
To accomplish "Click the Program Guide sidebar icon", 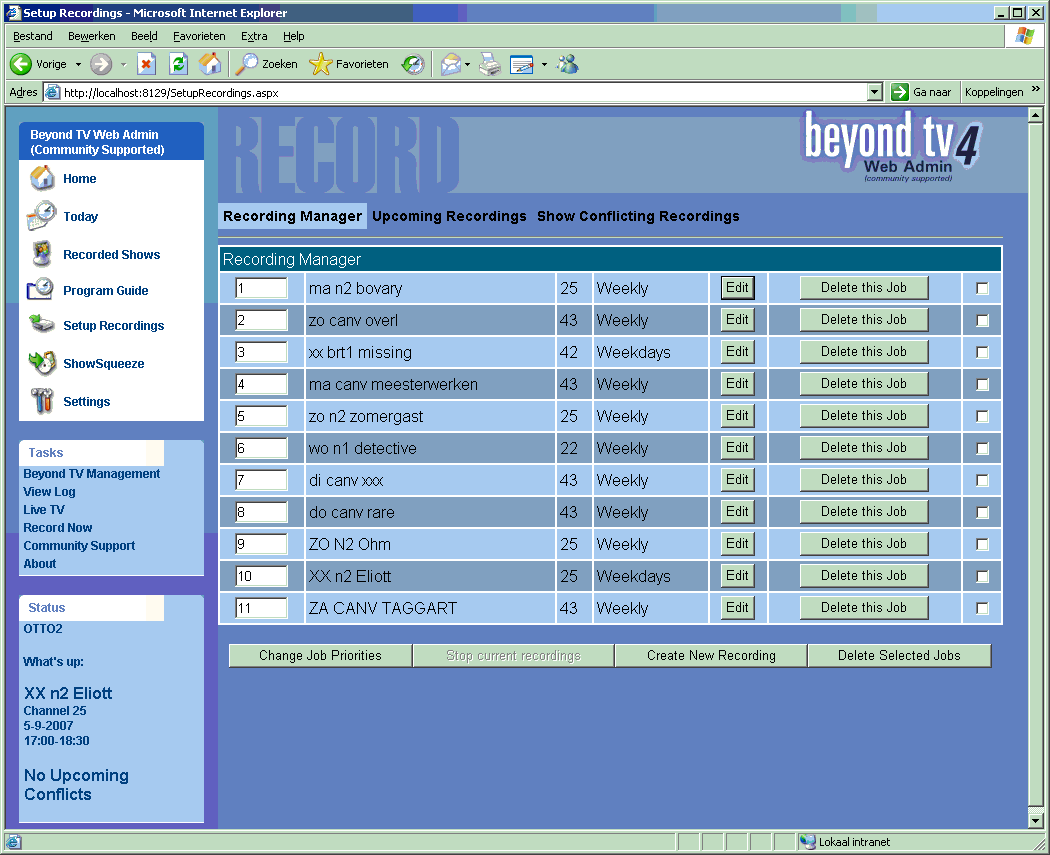I will pyautogui.click(x=40, y=289).
